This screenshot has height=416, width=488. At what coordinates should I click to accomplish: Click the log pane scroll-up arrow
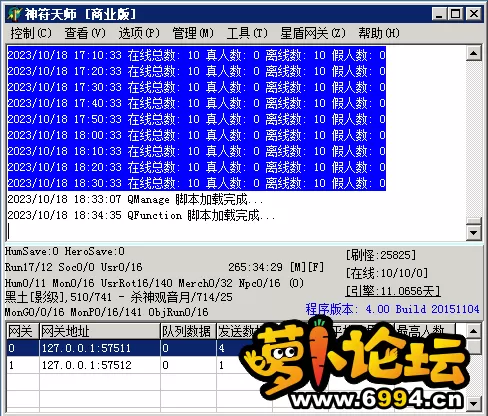(x=474, y=53)
